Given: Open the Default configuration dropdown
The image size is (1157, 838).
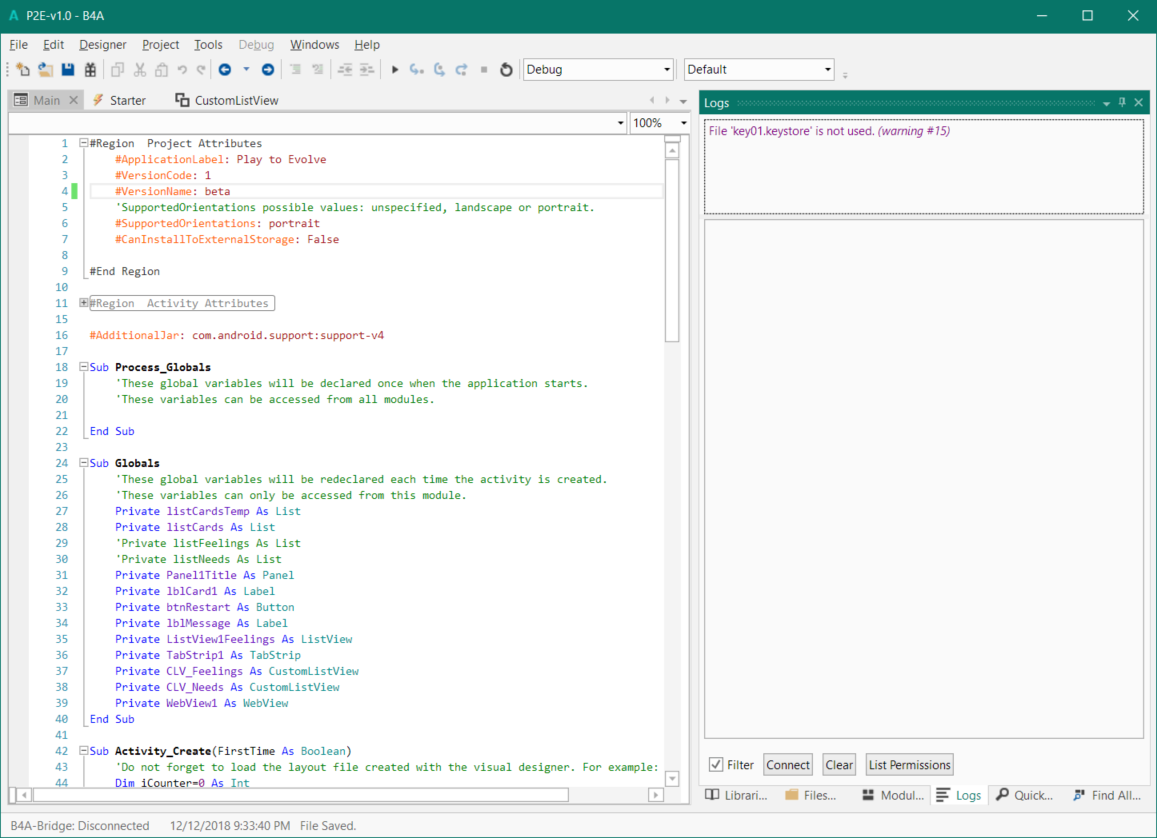Looking at the screenshot, I should pos(827,70).
